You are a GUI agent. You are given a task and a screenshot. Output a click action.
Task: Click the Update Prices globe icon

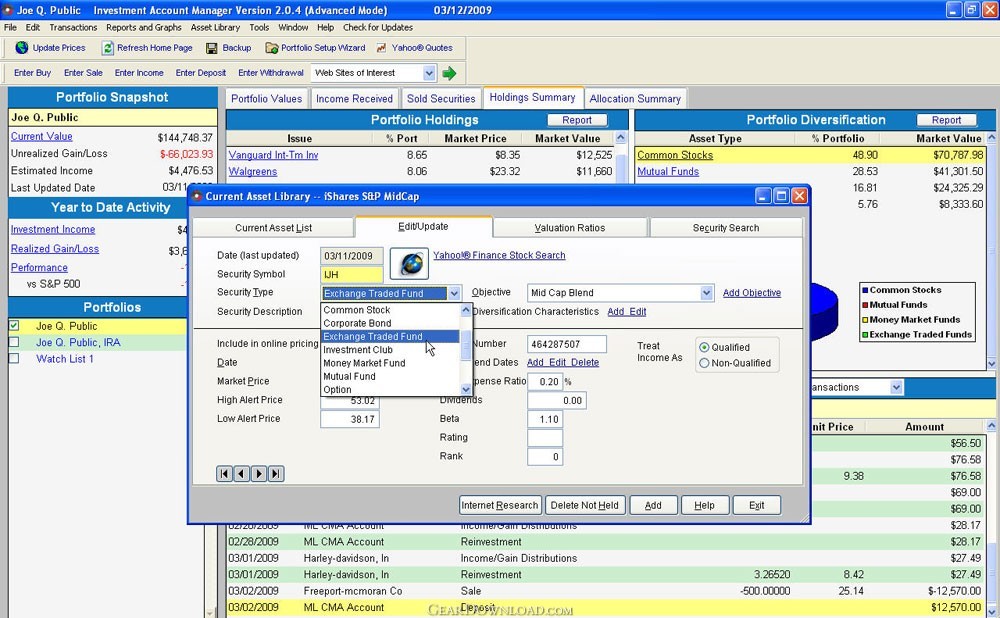(22, 48)
